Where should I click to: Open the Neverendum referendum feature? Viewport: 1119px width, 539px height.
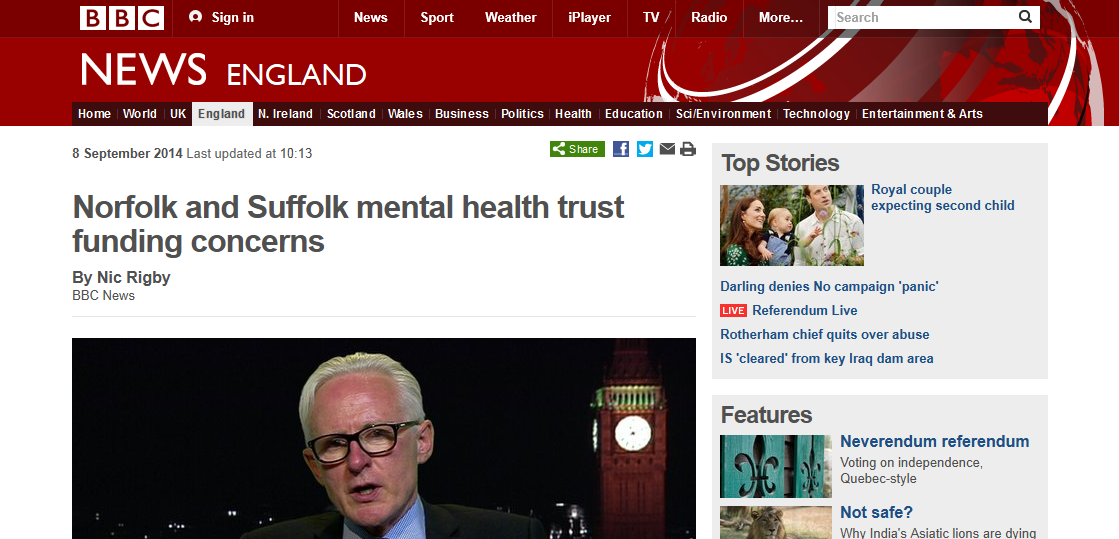coord(934,442)
